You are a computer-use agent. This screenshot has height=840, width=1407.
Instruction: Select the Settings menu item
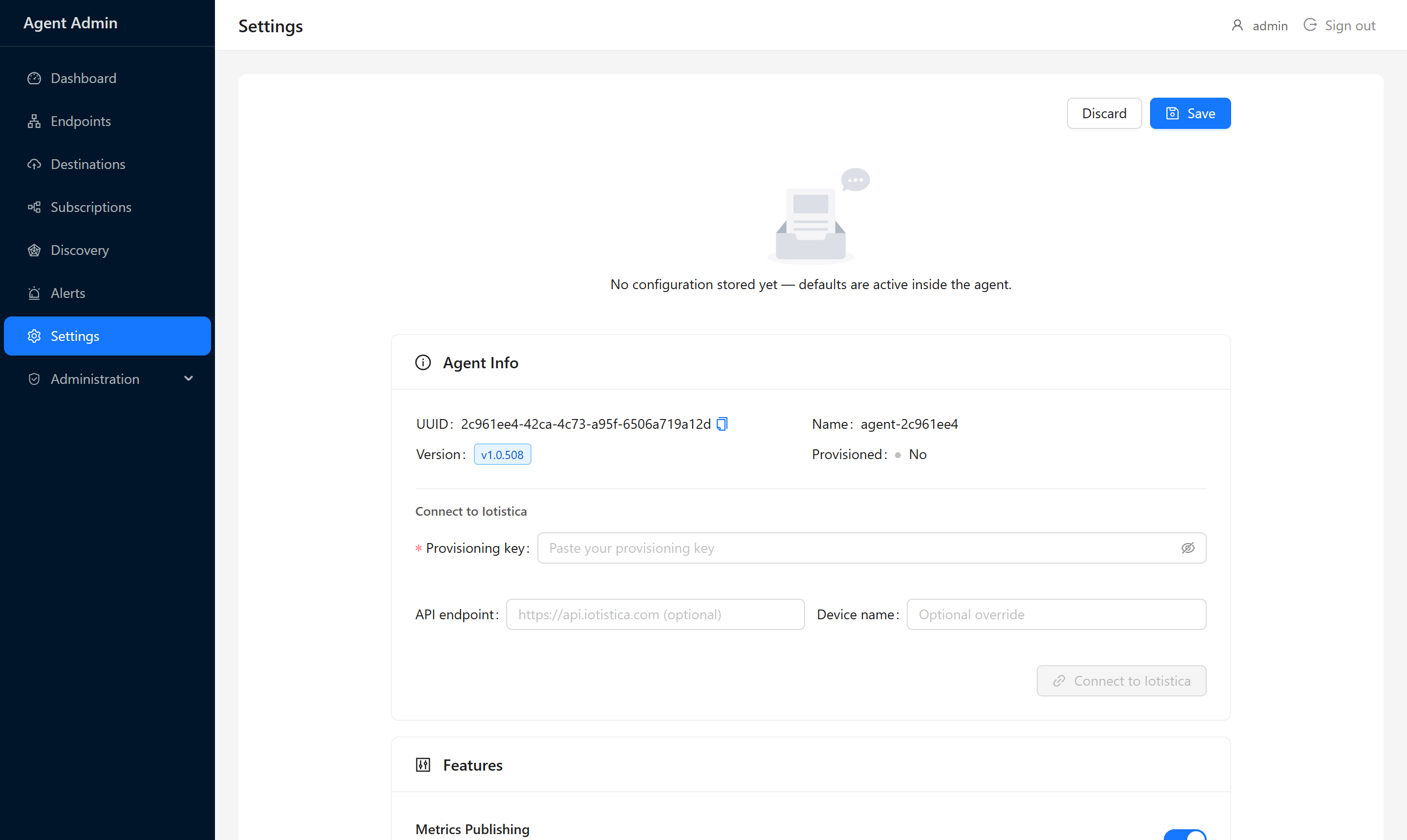107,336
